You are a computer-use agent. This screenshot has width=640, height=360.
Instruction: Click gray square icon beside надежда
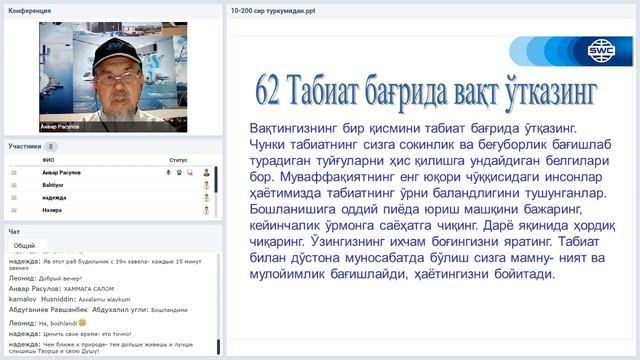(x=14, y=198)
